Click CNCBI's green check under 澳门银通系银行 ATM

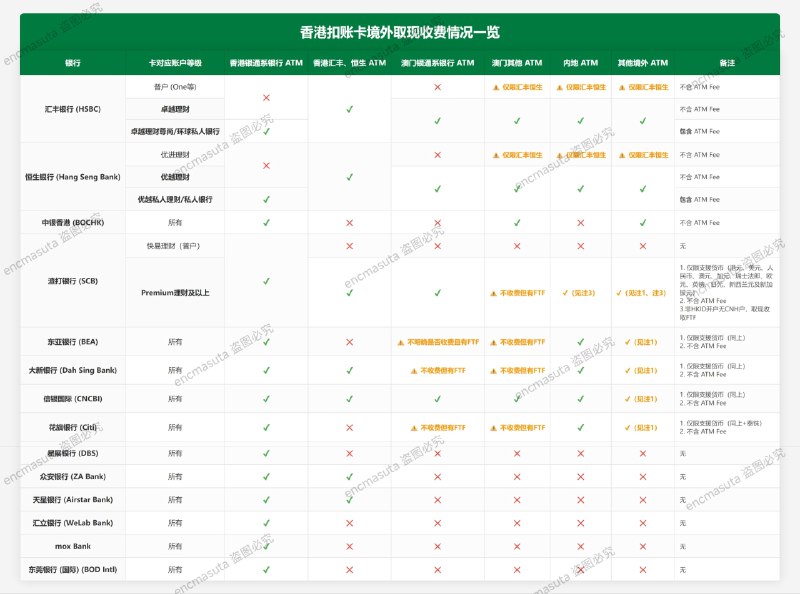click(437, 399)
